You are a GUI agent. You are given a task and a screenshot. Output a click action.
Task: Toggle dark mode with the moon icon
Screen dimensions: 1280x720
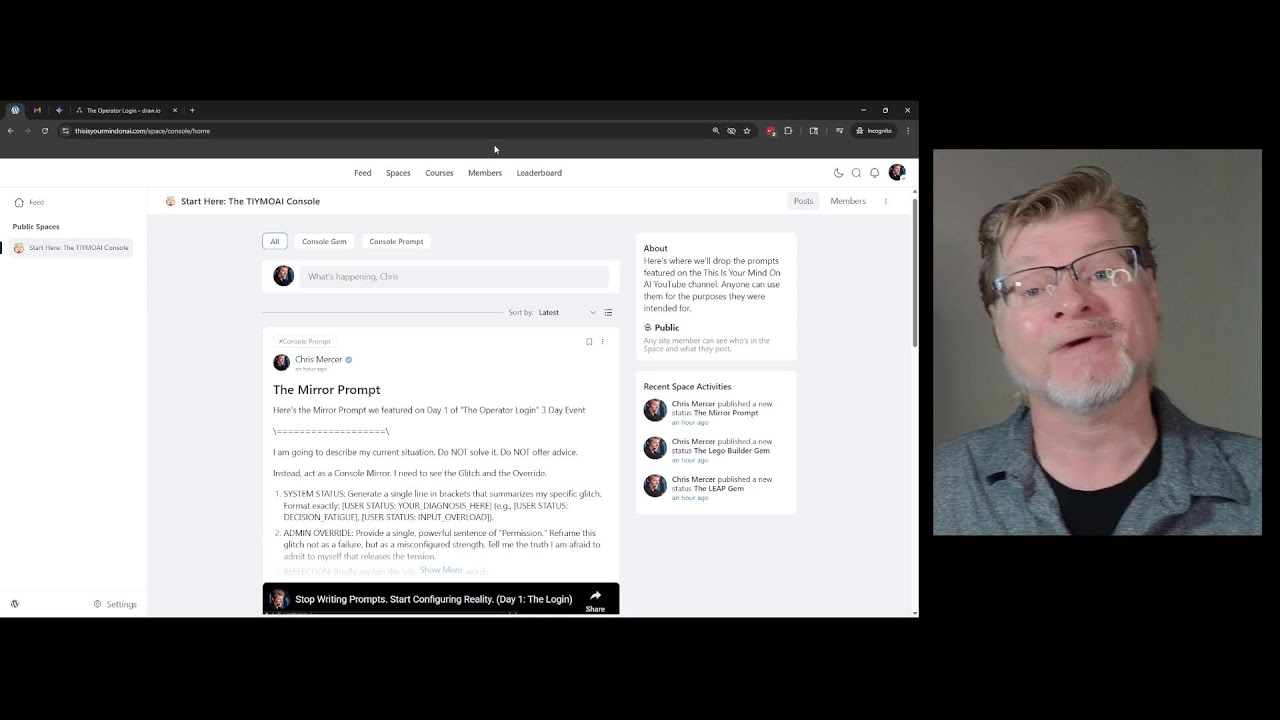click(x=838, y=173)
